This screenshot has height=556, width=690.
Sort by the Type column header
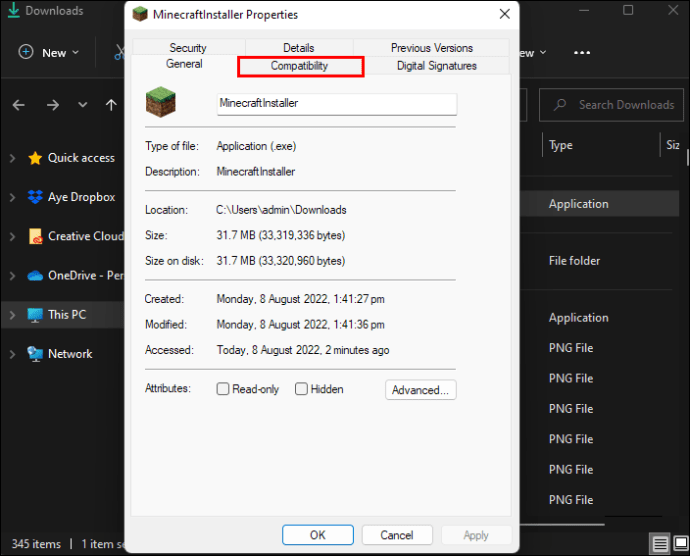click(x=561, y=145)
